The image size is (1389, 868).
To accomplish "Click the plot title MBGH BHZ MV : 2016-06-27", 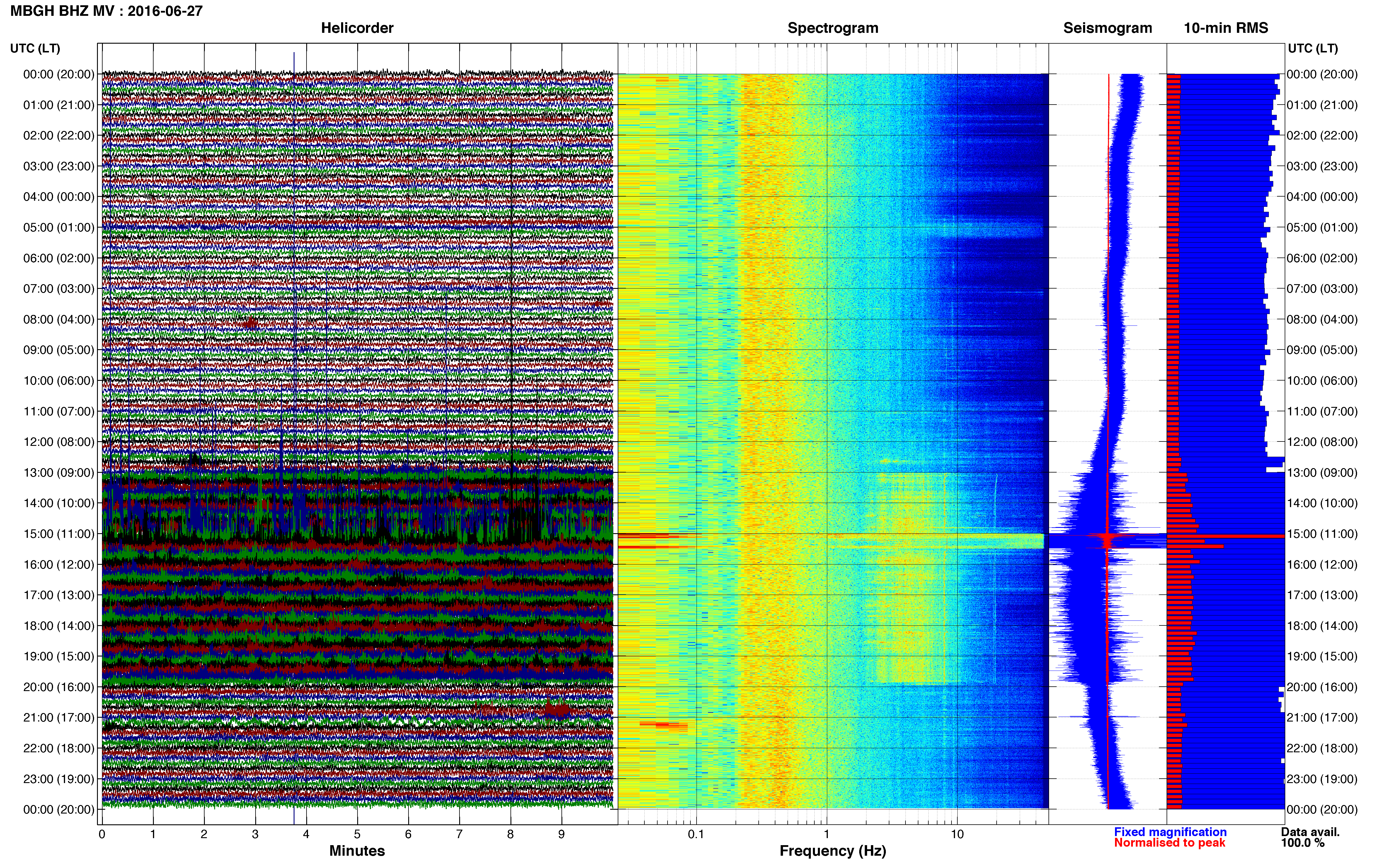I will [x=106, y=11].
